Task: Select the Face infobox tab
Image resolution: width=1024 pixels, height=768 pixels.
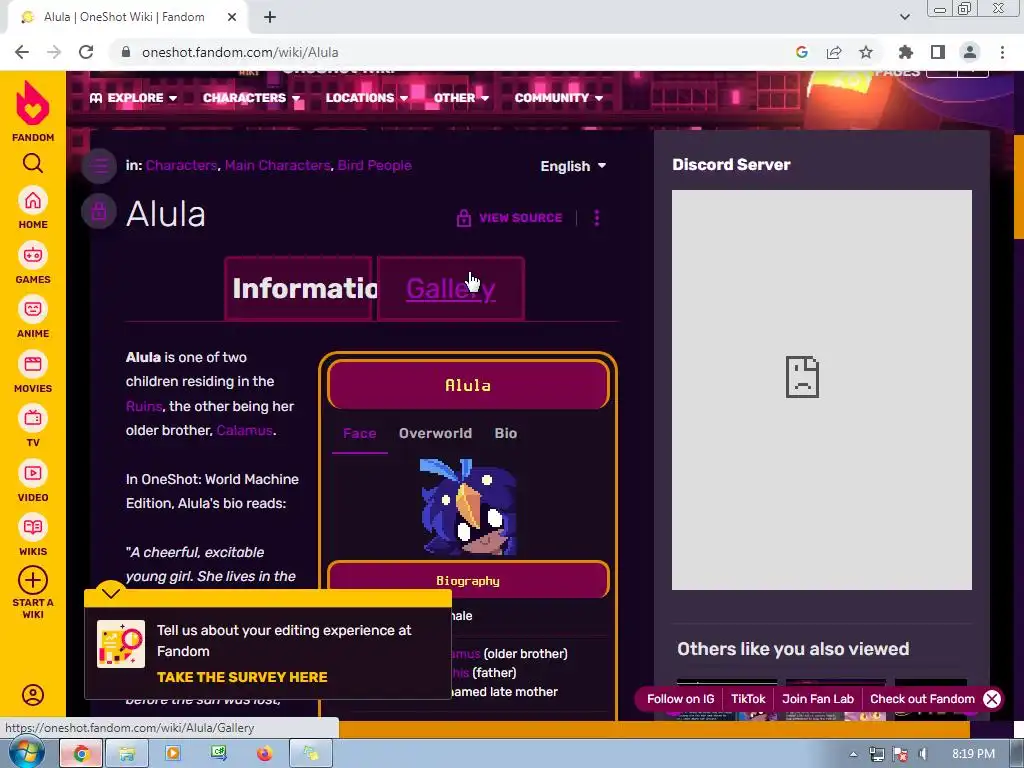Action: [360, 434]
